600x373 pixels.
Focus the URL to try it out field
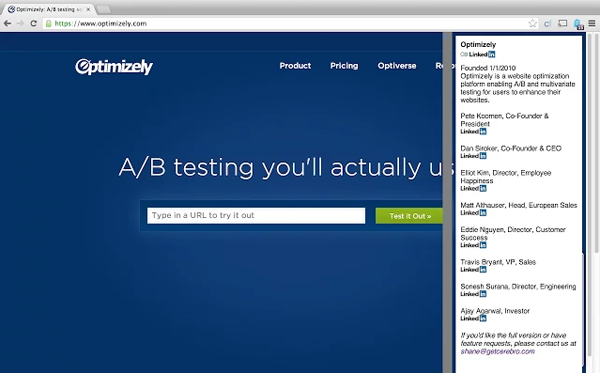click(256, 216)
